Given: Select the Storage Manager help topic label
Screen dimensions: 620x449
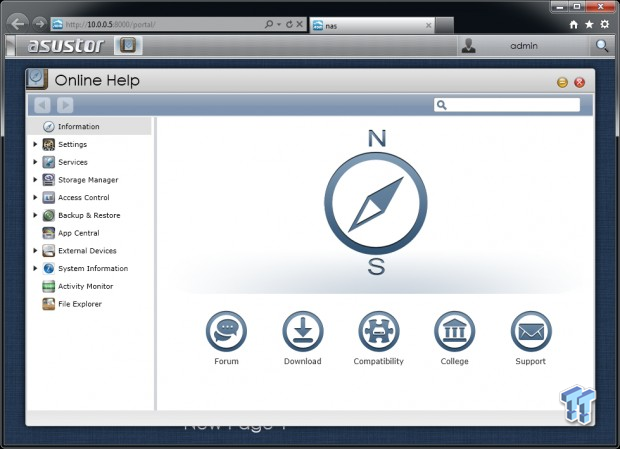Looking at the screenshot, I should tap(88, 180).
